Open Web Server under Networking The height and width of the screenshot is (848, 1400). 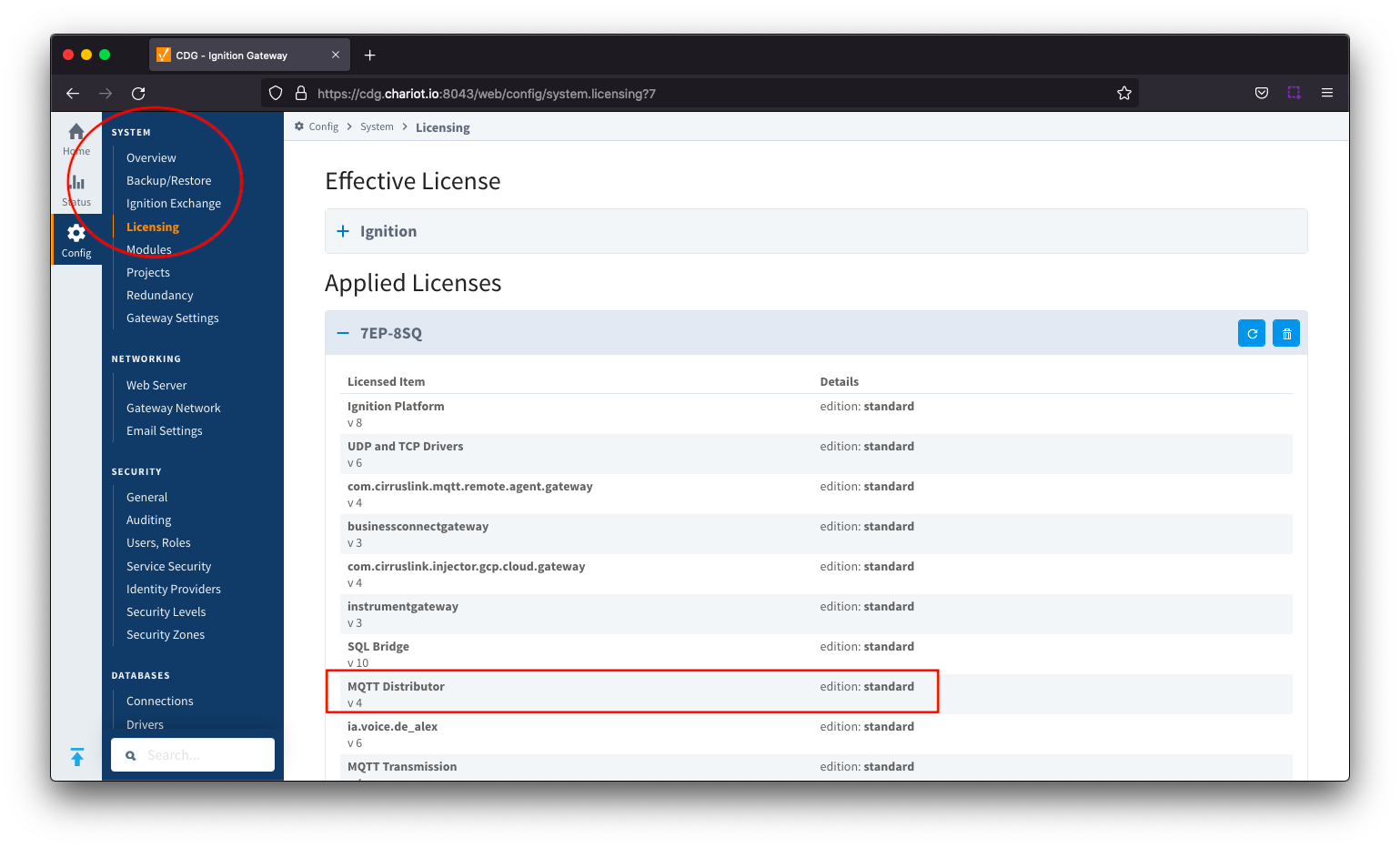tap(156, 385)
